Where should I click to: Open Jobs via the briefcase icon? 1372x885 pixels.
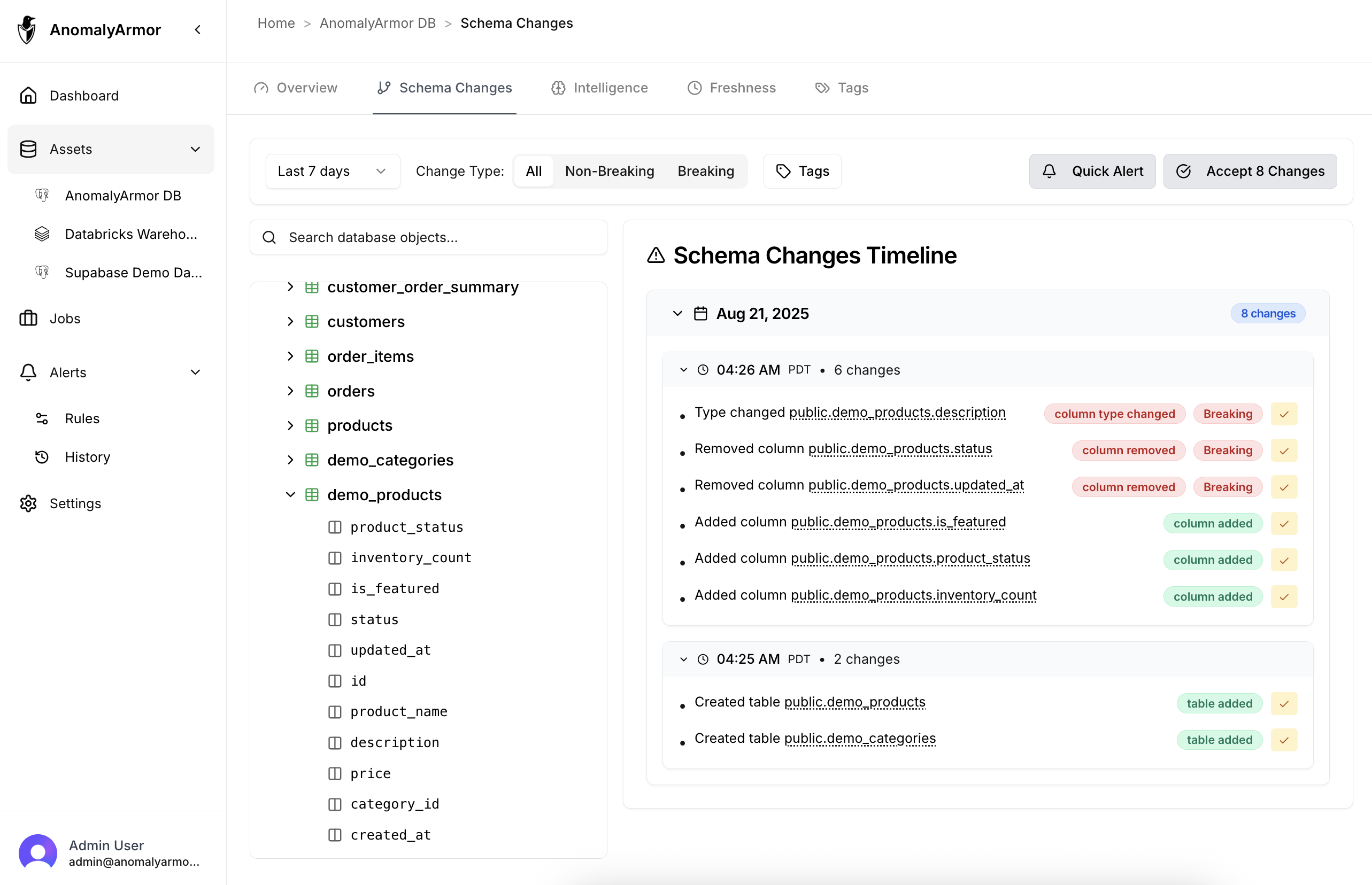click(x=28, y=319)
